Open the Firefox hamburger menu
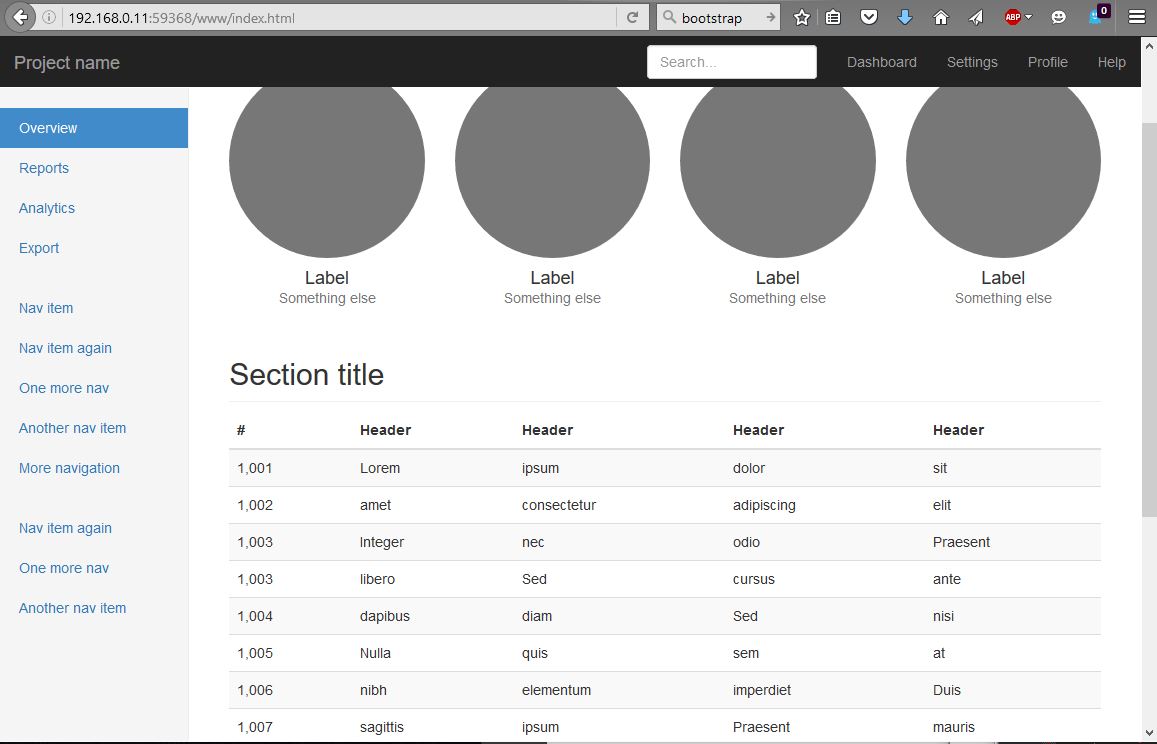The width and height of the screenshot is (1157, 744). pyautogui.click(x=1136, y=17)
